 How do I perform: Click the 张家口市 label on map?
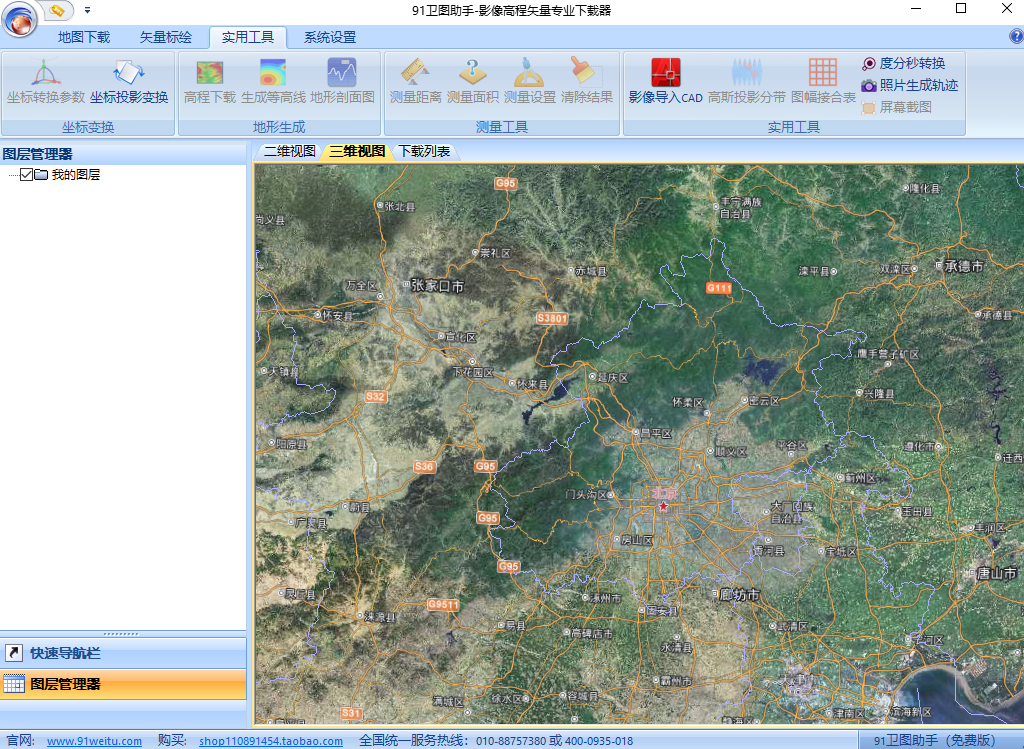[437, 286]
